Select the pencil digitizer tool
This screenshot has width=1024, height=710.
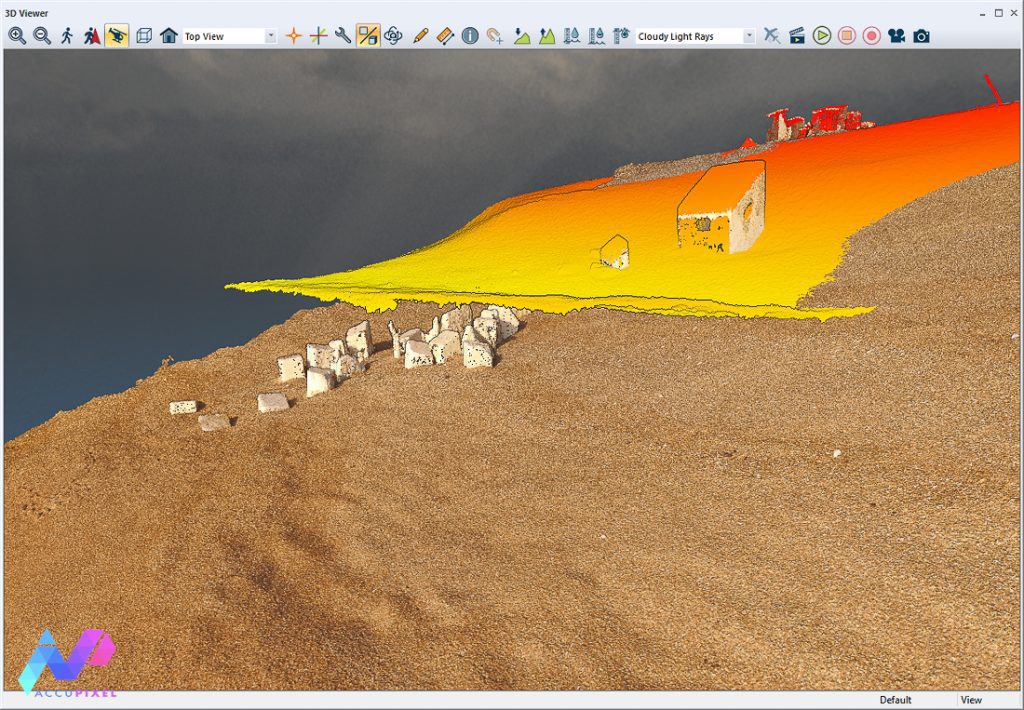421,36
